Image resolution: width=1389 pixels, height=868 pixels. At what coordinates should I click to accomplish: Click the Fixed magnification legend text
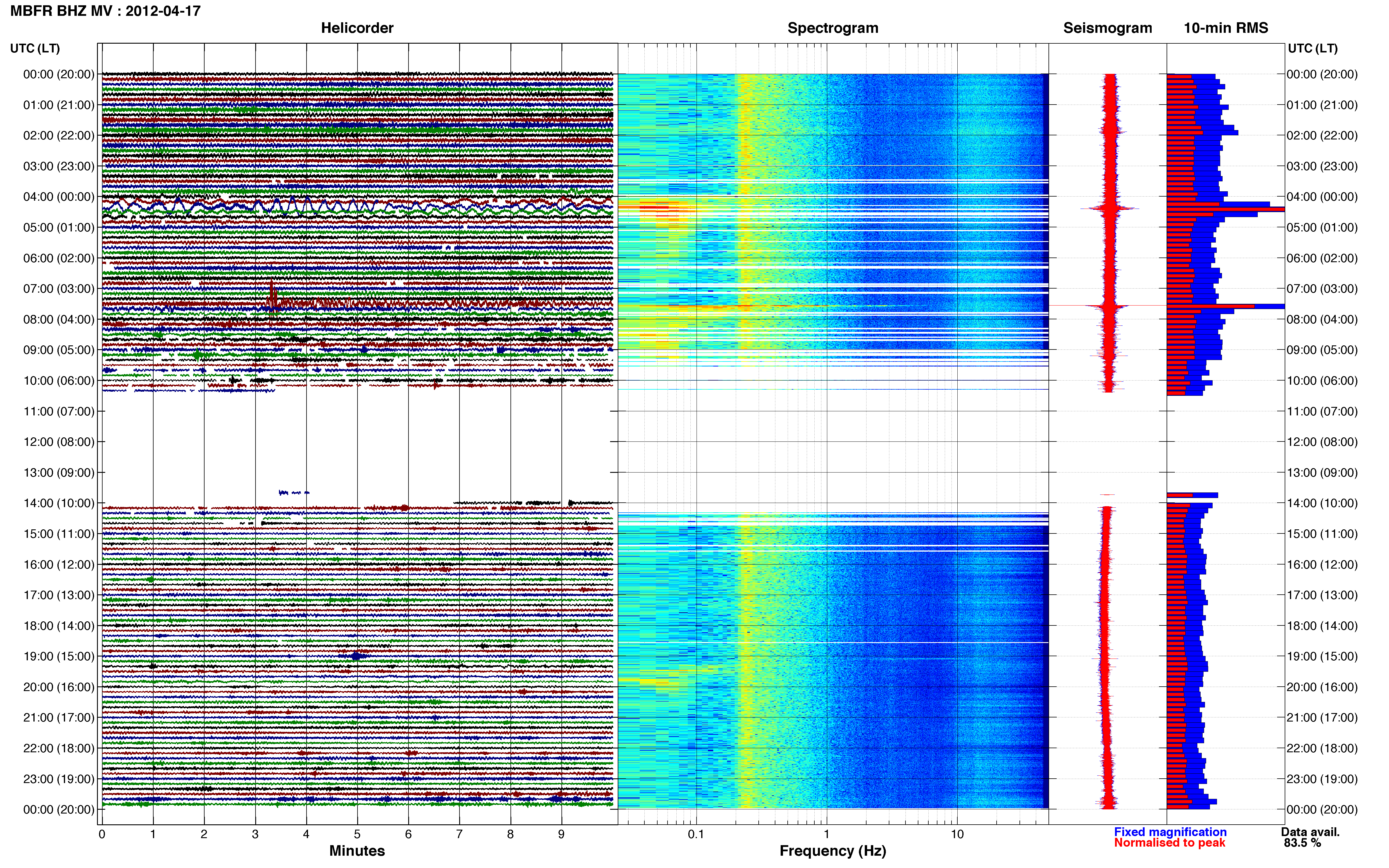[x=1170, y=832]
